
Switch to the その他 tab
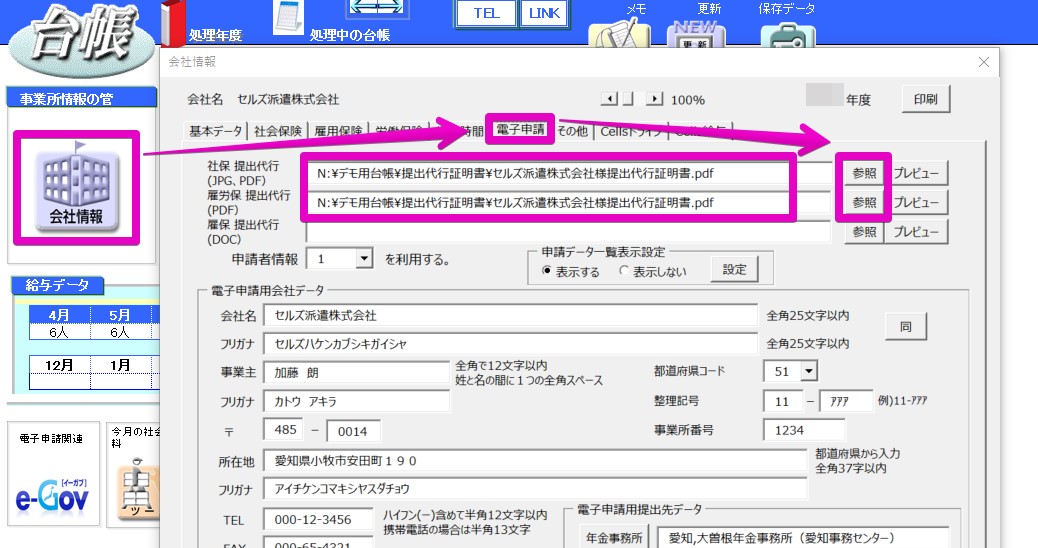point(572,131)
